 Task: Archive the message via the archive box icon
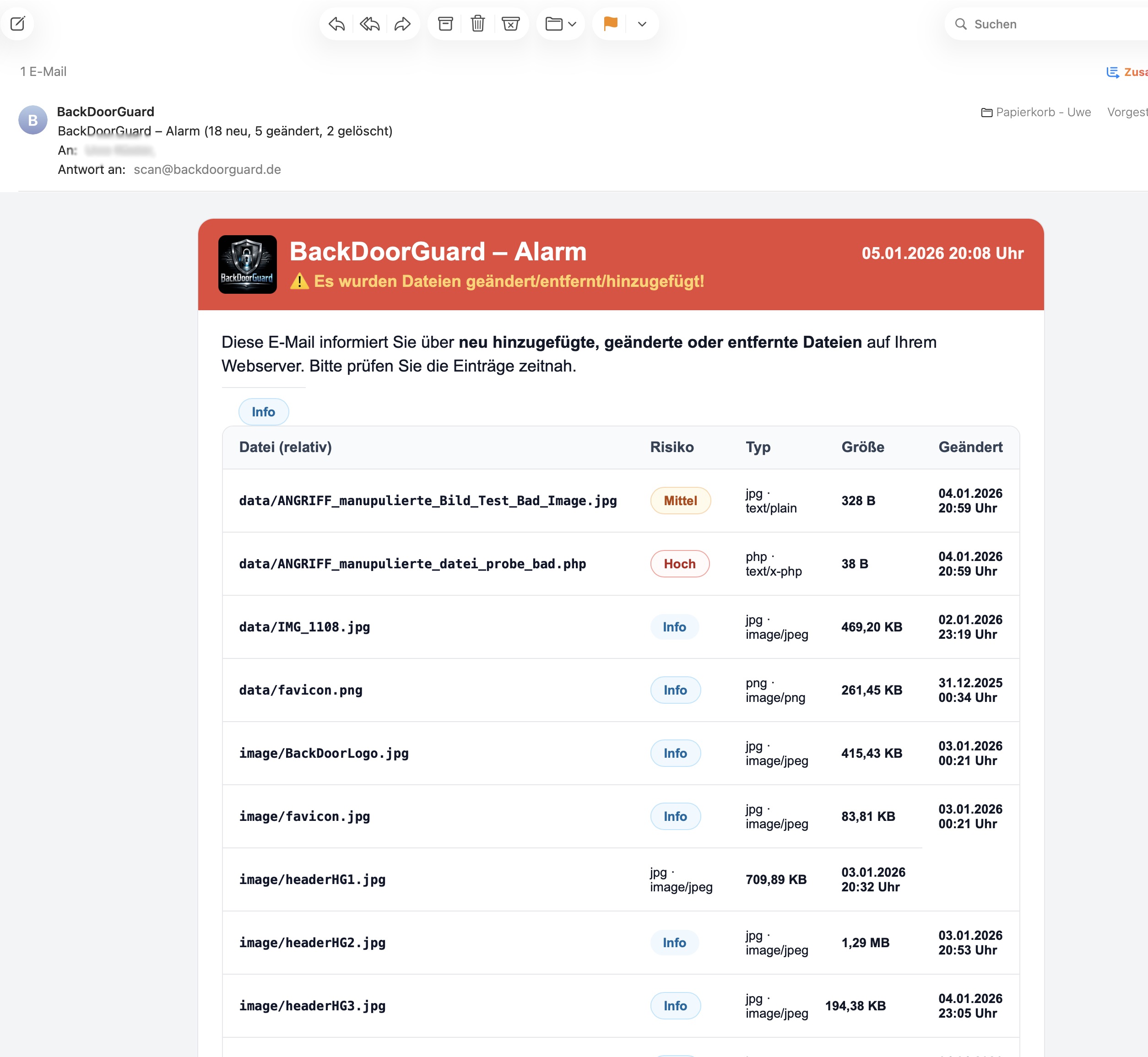(445, 23)
